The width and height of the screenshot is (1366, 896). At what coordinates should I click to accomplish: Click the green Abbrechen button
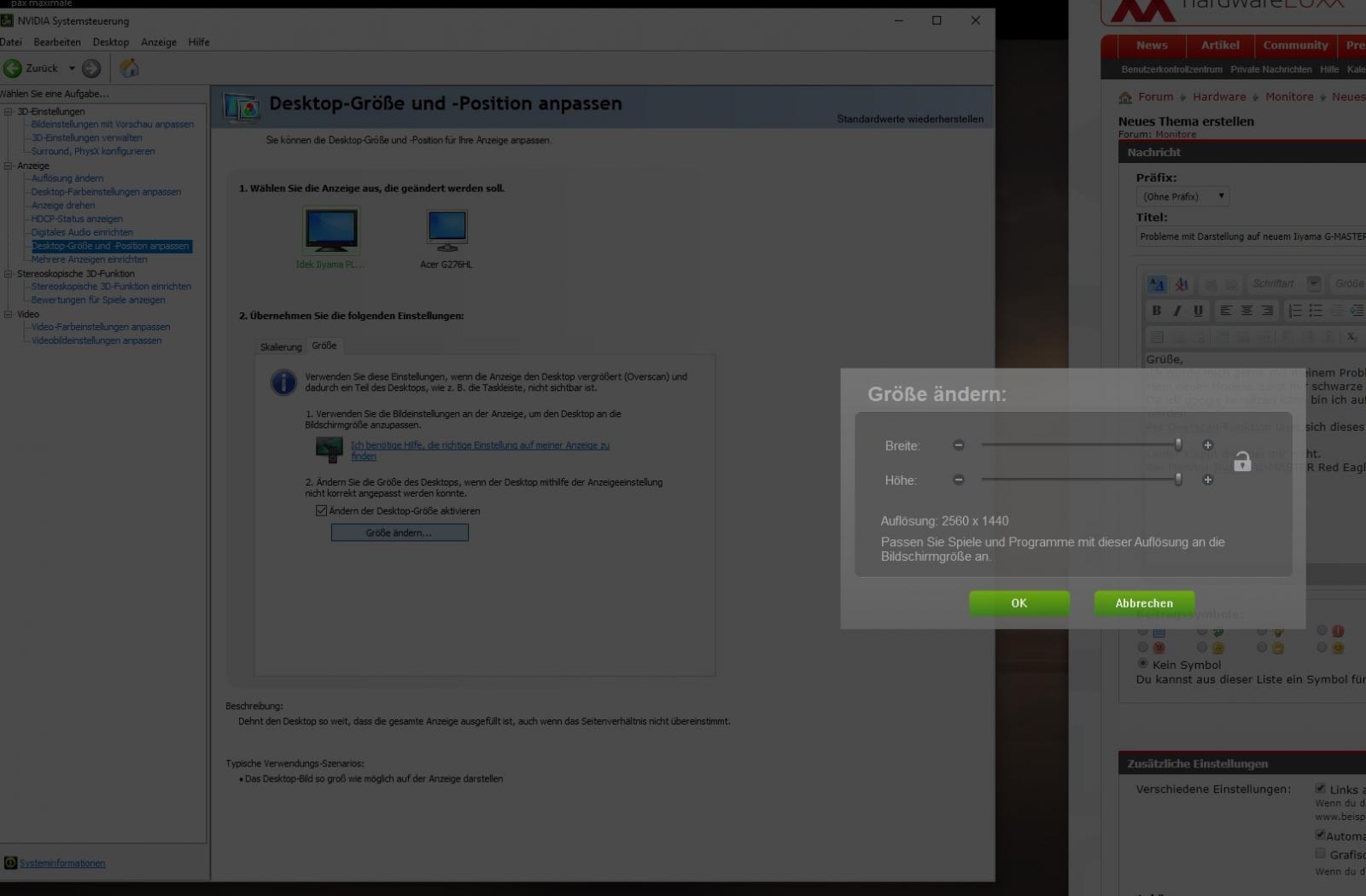coord(1144,603)
